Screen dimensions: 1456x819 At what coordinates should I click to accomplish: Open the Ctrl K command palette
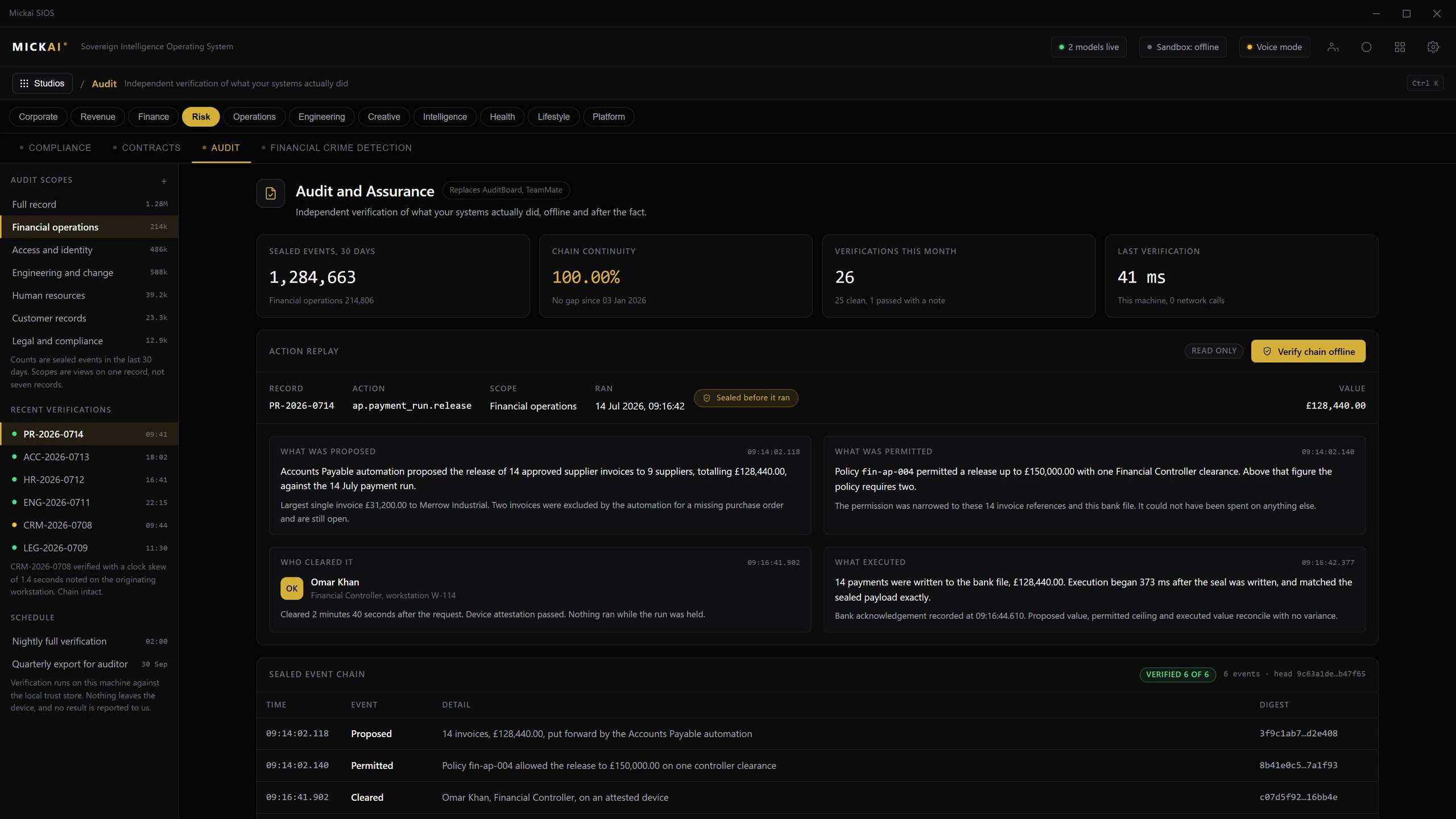(x=1425, y=83)
